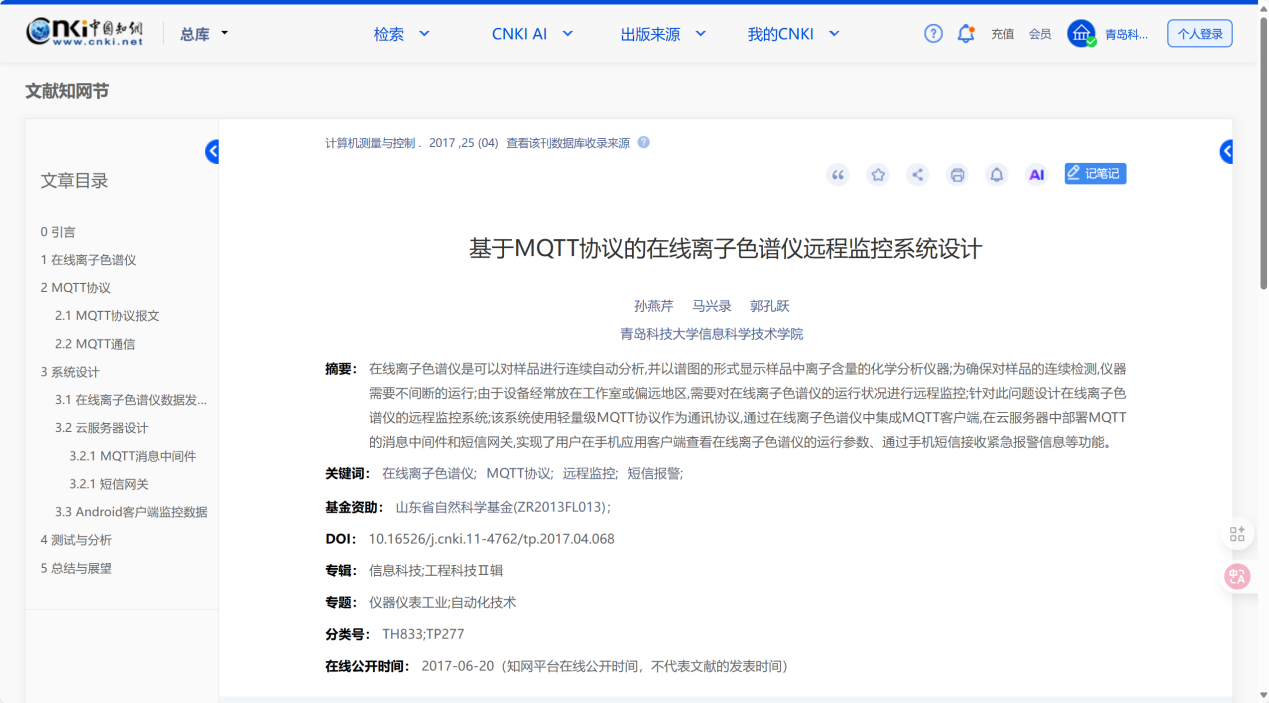Click the translate floating icon at right edge

pos(1237,576)
